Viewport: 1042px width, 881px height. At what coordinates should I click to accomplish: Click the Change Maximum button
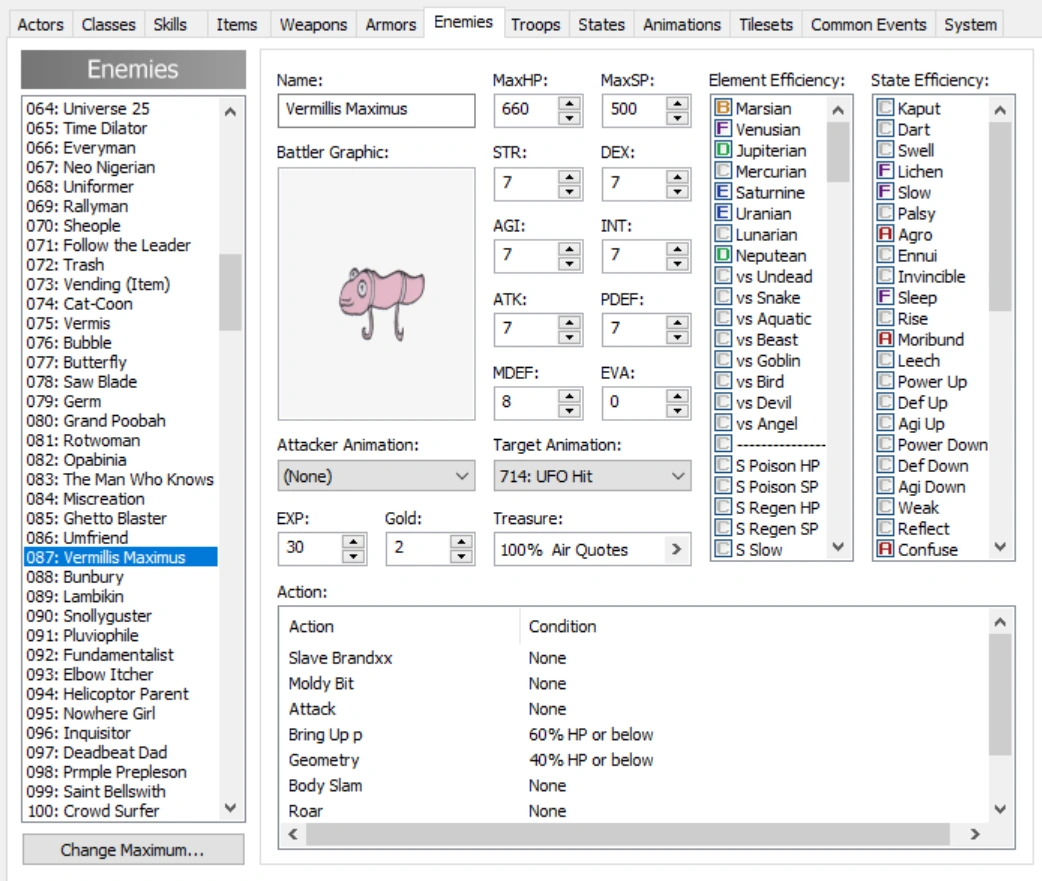point(133,850)
